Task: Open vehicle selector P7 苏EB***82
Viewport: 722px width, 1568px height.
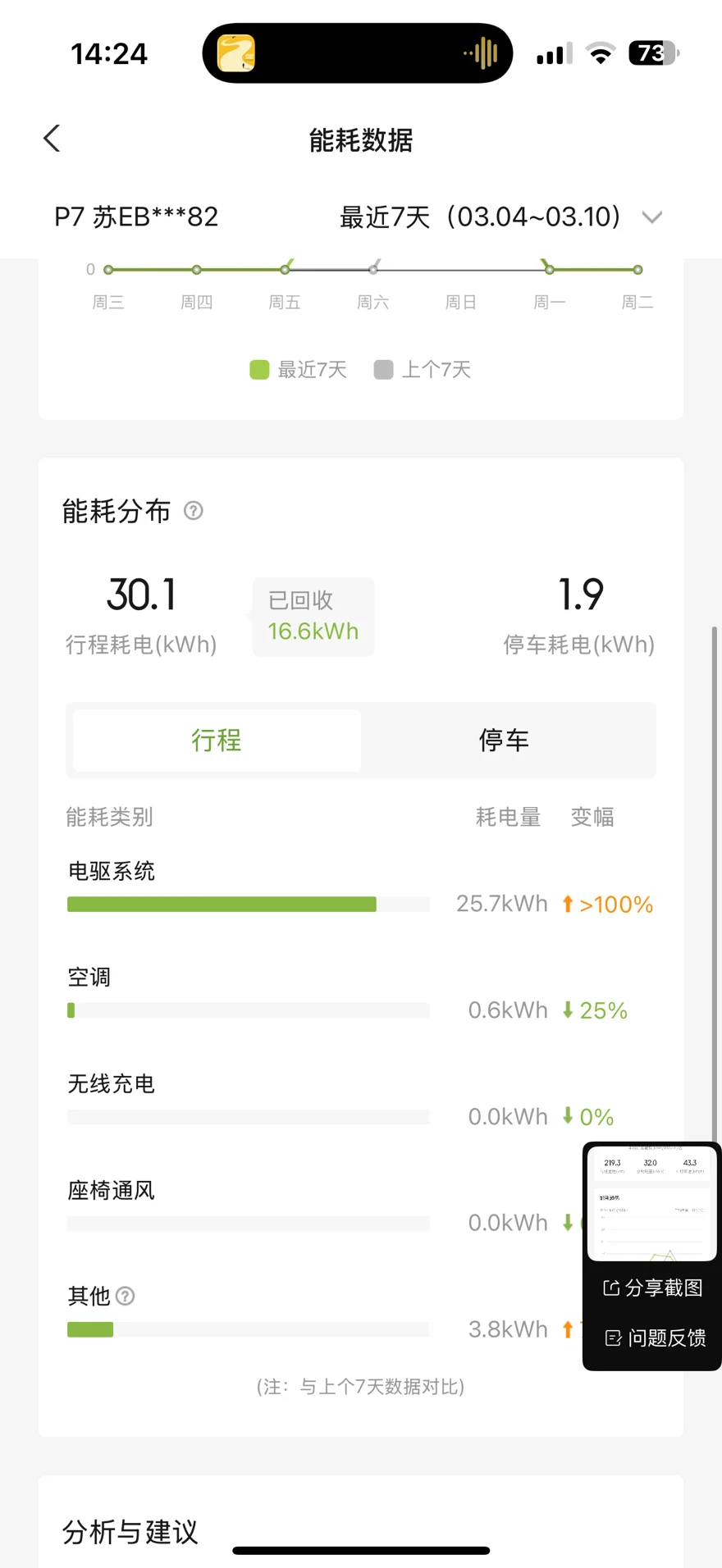Action: (136, 217)
